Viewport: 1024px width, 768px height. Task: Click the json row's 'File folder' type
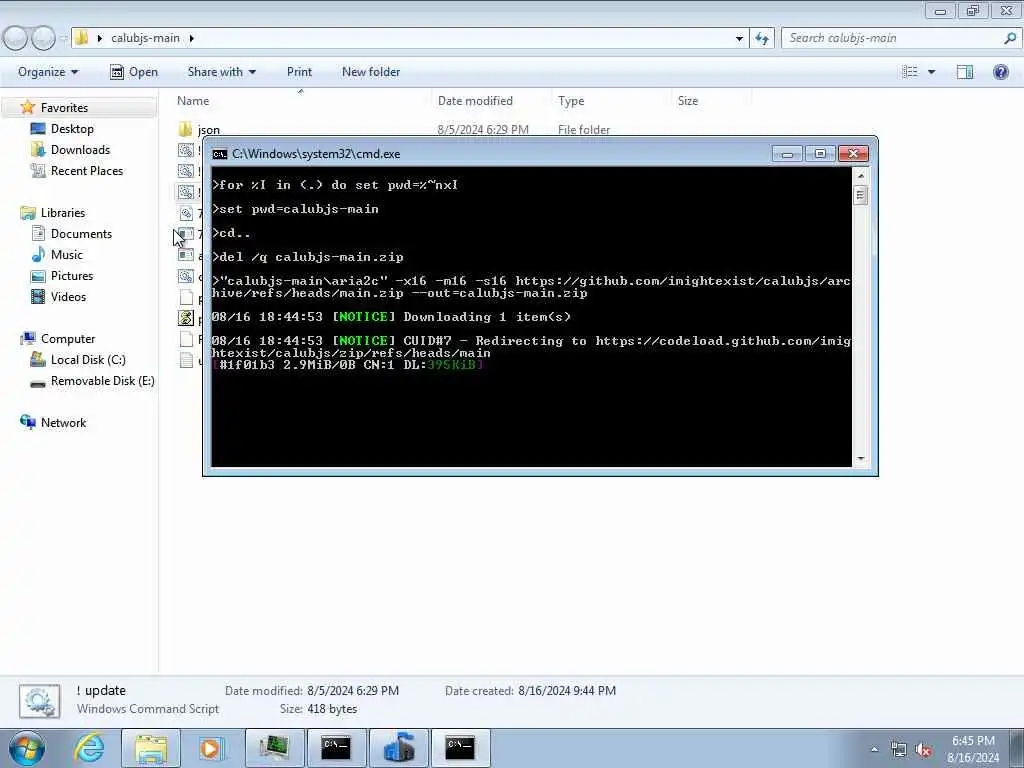point(584,130)
